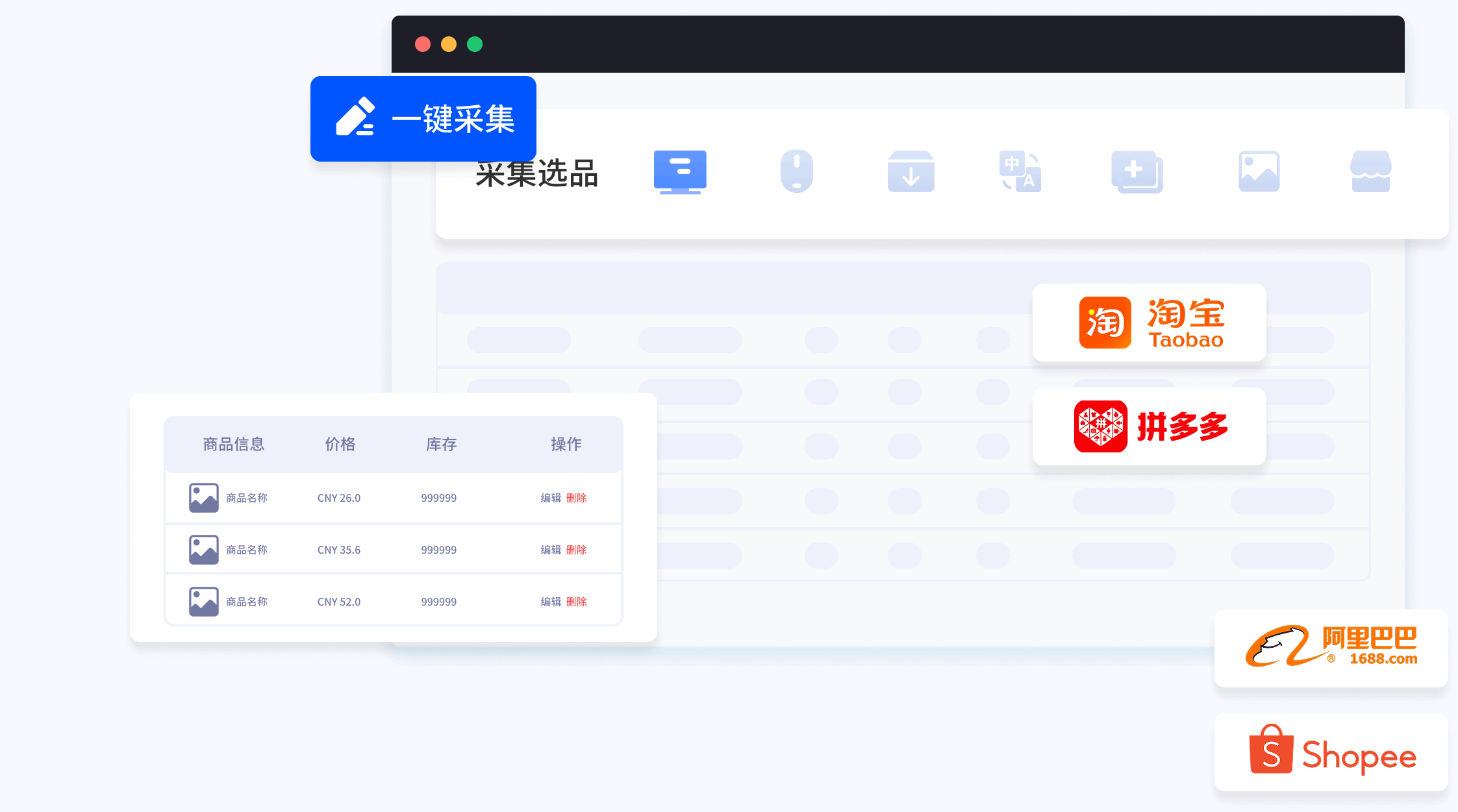
Task: Click 编辑 for the CNY 26.0 product
Action: [551, 498]
